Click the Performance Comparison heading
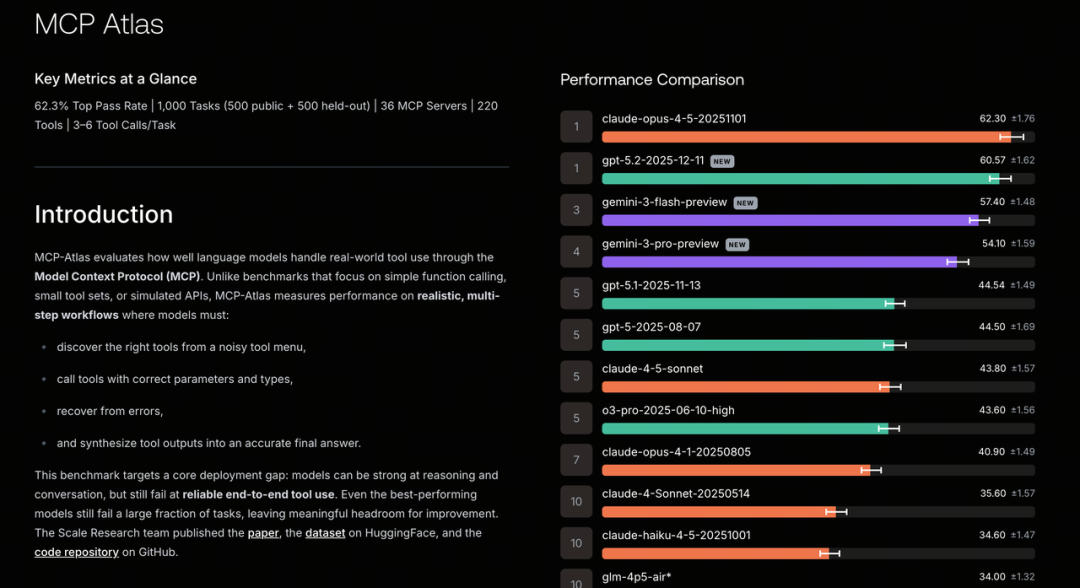Viewport: 1080px width, 588px height. pos(652,80)
